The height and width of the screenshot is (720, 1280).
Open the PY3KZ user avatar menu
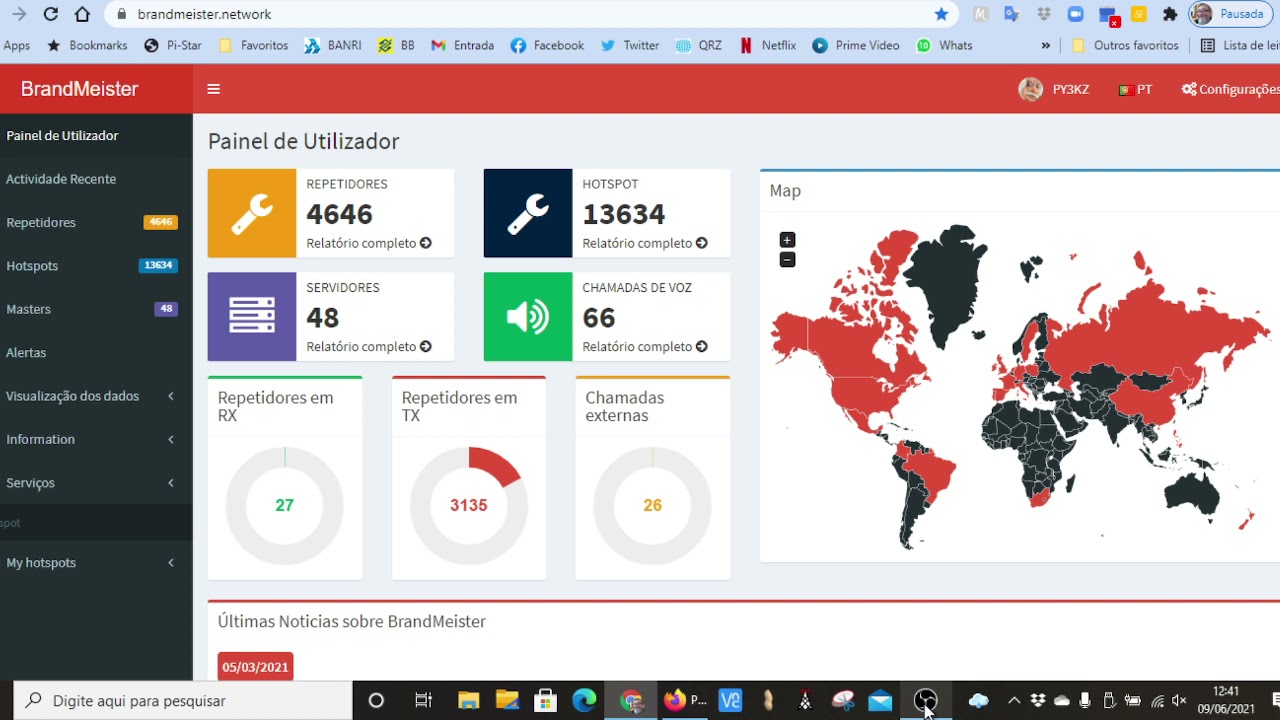1054,89
